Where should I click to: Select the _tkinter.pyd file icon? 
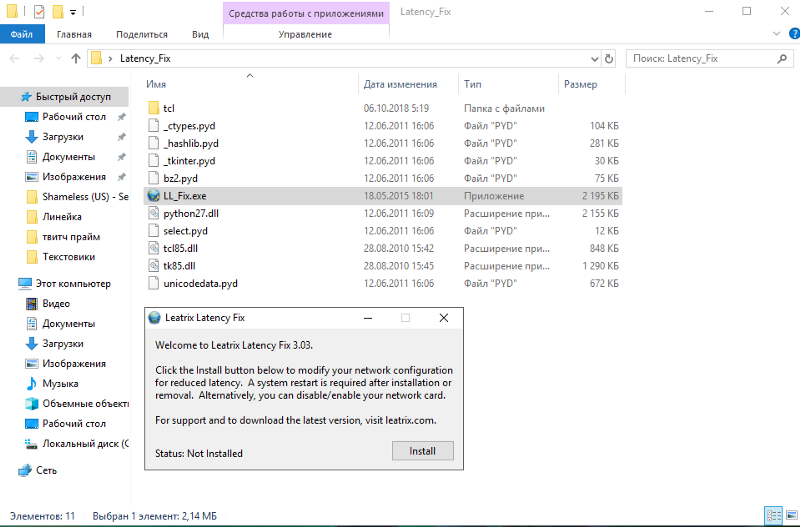click(154, 161)
